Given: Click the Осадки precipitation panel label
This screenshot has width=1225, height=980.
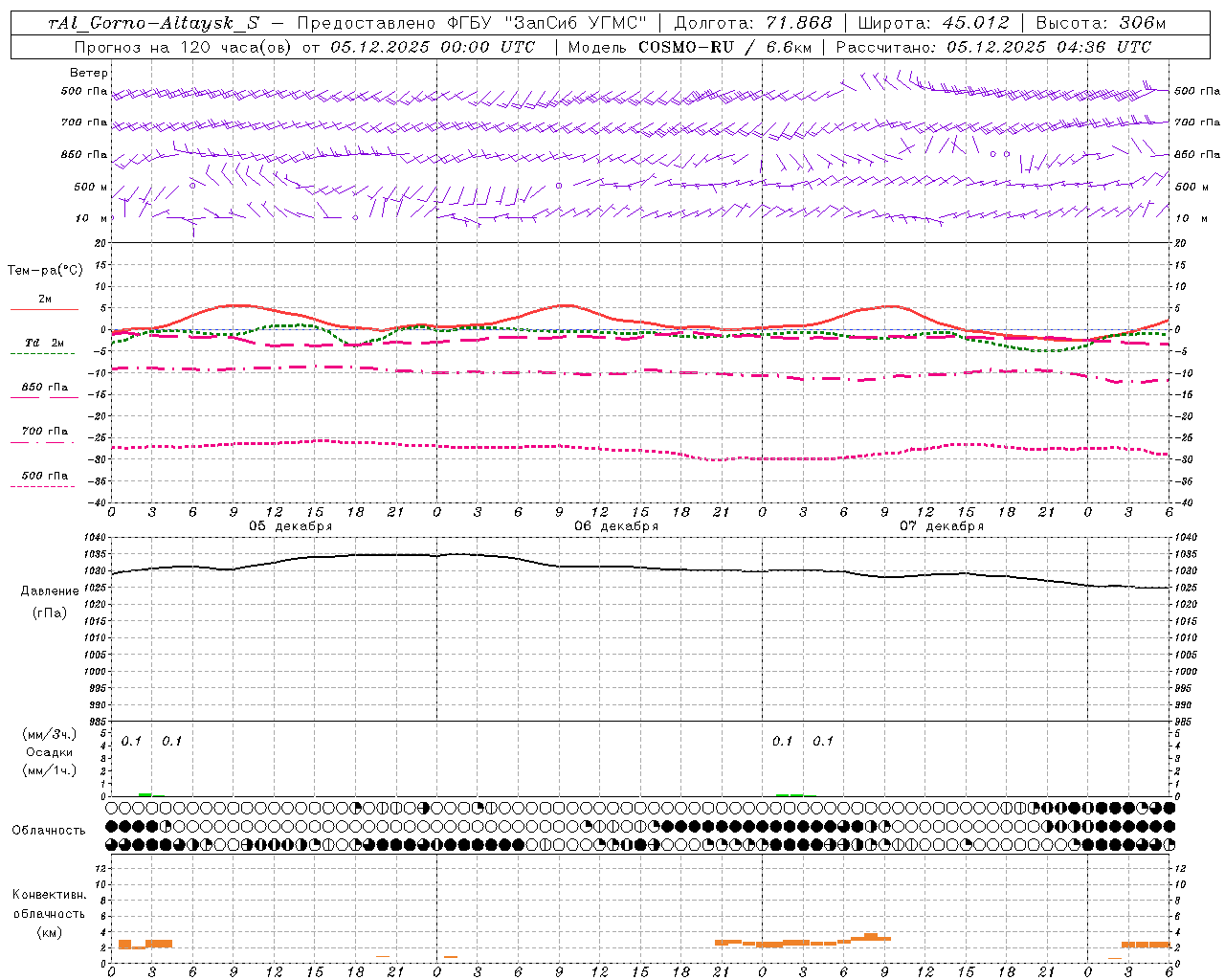Looking at the screenshot, I should click(50, 752).
